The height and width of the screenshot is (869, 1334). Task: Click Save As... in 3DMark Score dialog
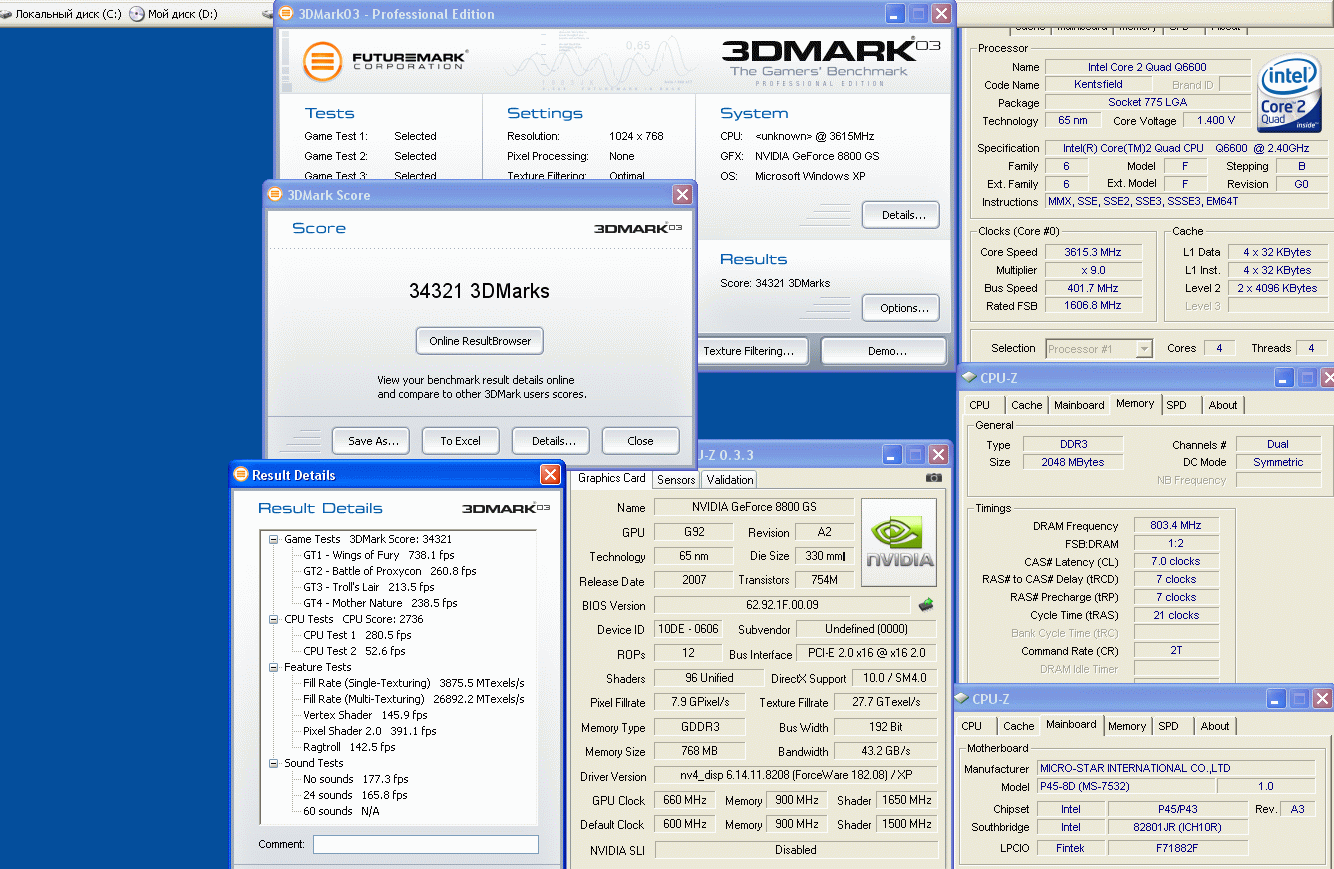pos(373,441)
